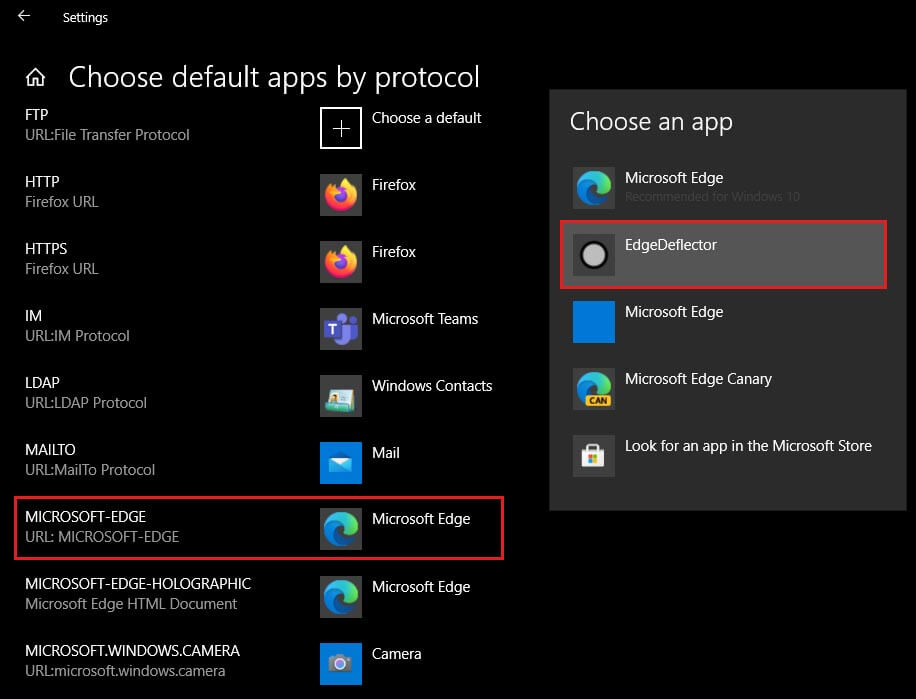Select the Microsoft Edge Canary icon
Viewport: 916px width, 699px height.
594,389
